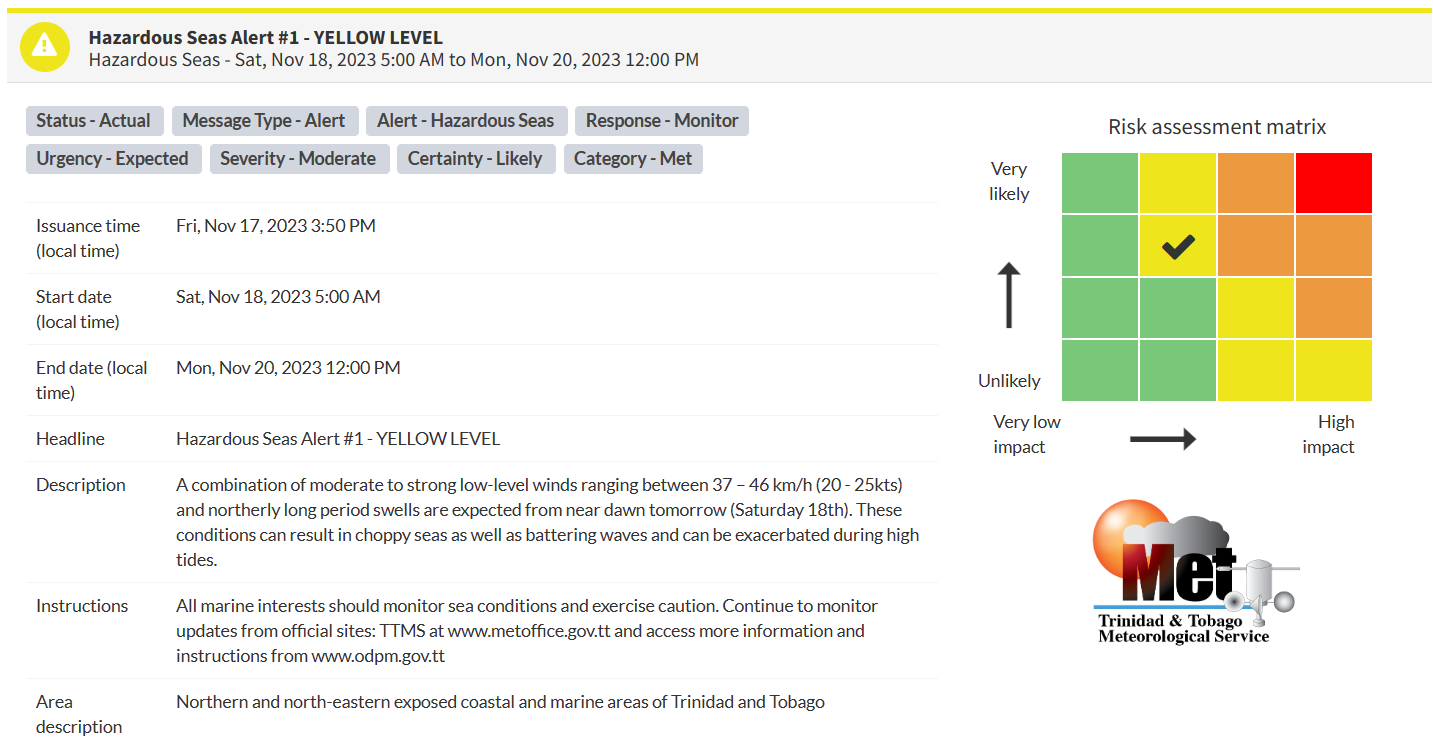
Task: Select the red cell in the risk matrix
Action: (1334, 183)
